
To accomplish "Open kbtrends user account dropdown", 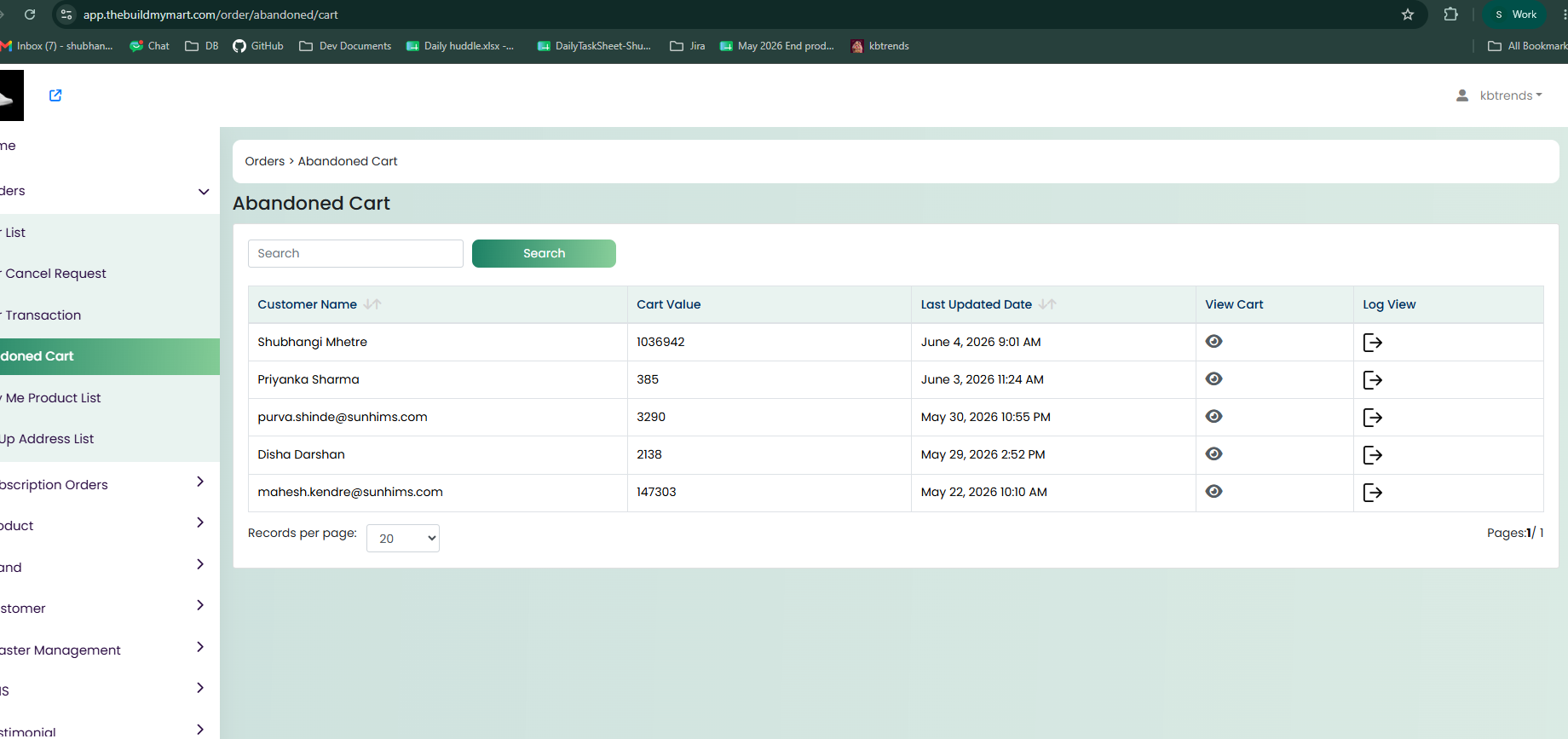I will click(x=1500, y=95).
